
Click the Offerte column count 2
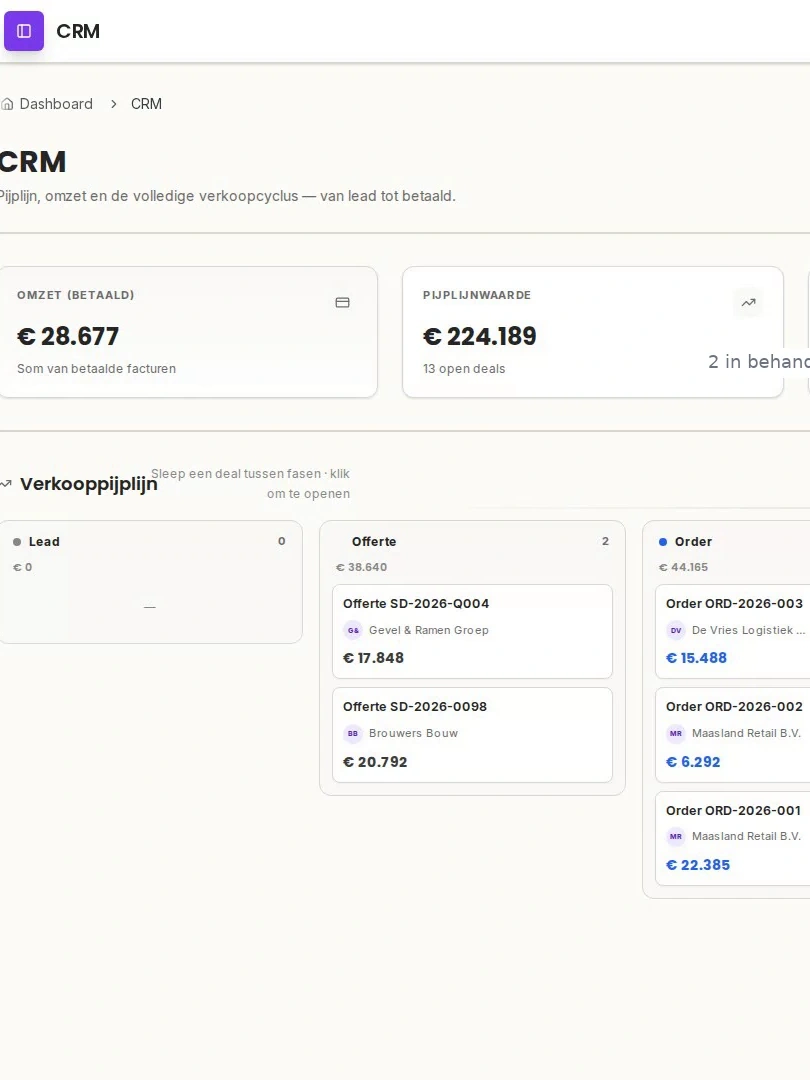(605, 541)
